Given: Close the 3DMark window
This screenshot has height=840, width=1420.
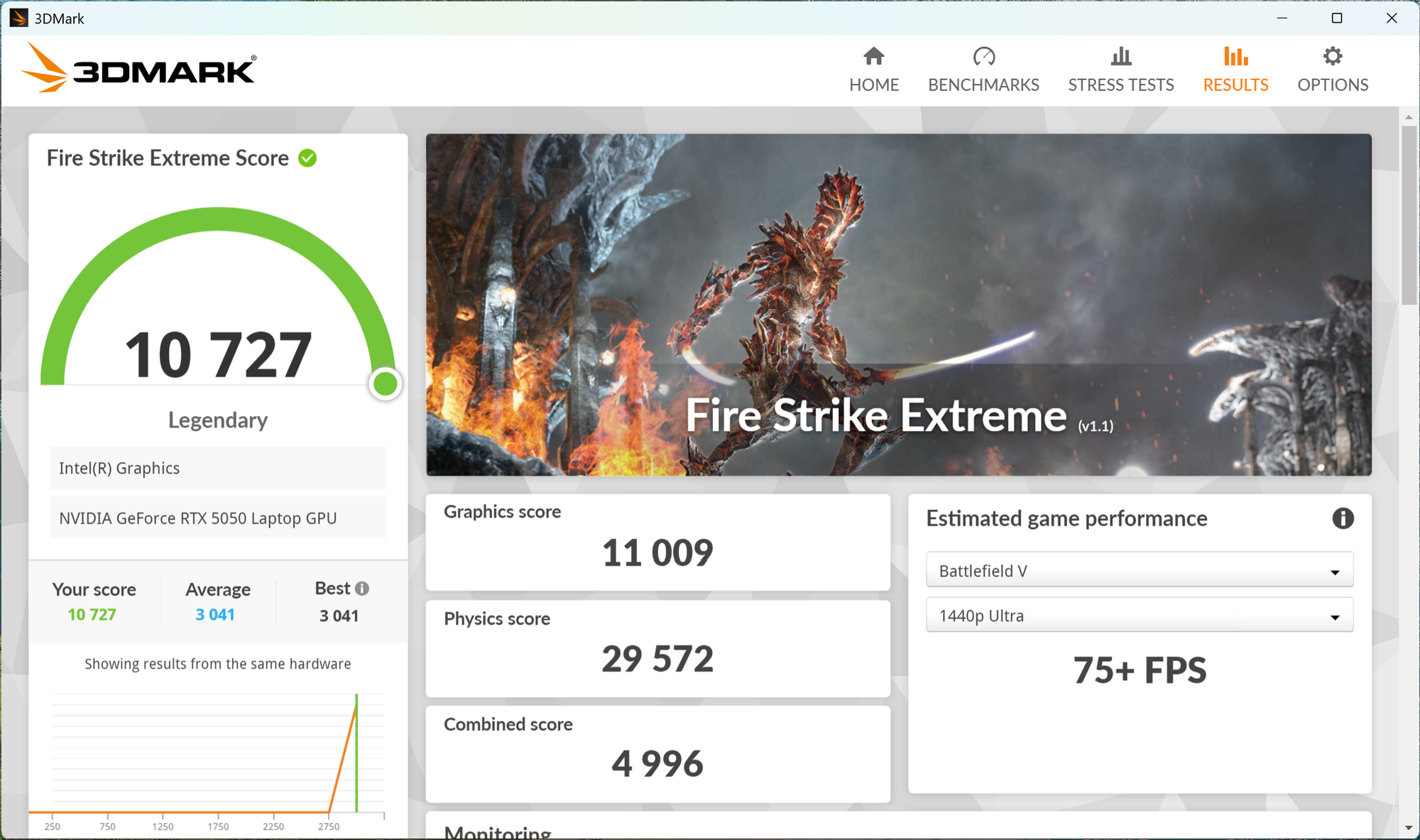Looking at the screenshot, I should pyautogui.click(x=1392, y=18).
